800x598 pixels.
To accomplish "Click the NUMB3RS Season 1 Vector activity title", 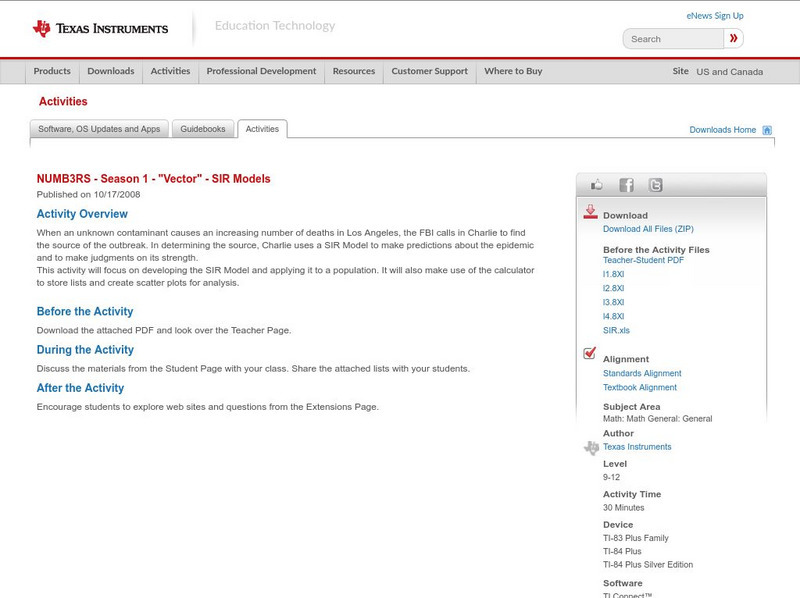I will coord(154,179).
